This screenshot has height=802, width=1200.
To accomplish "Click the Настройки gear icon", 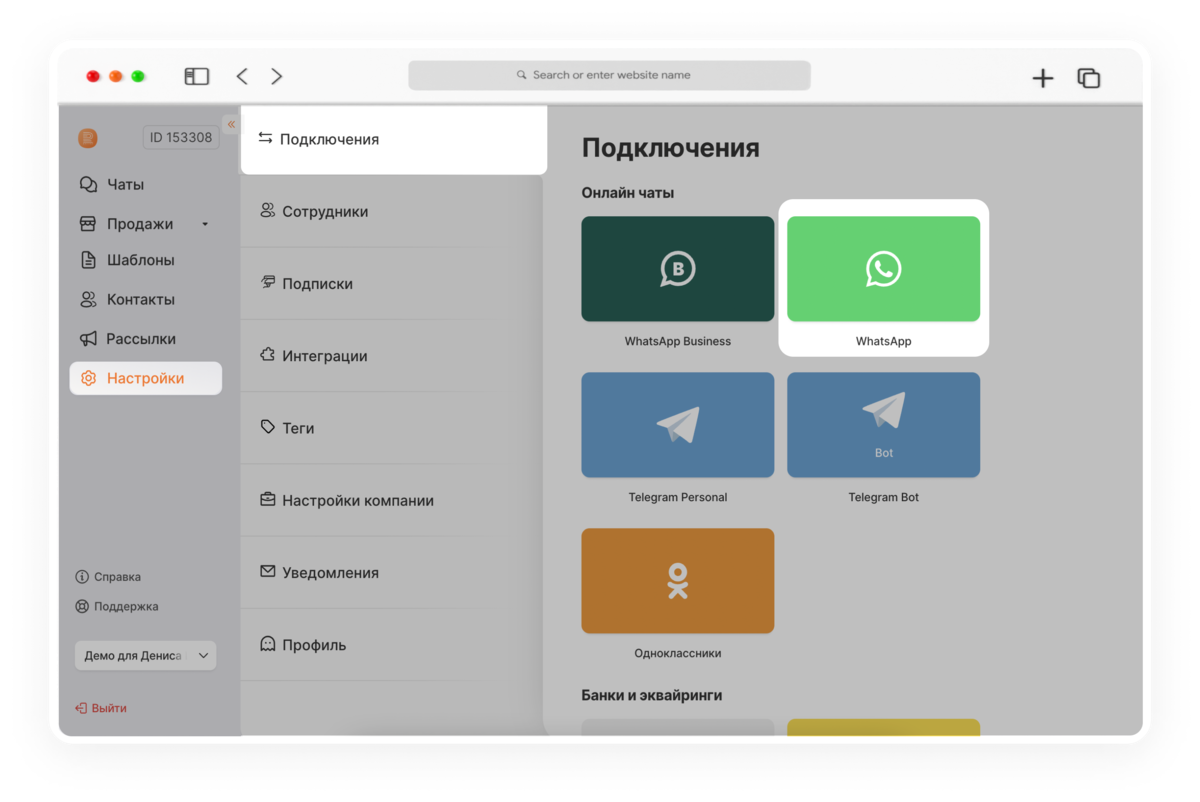I will 88,378.
